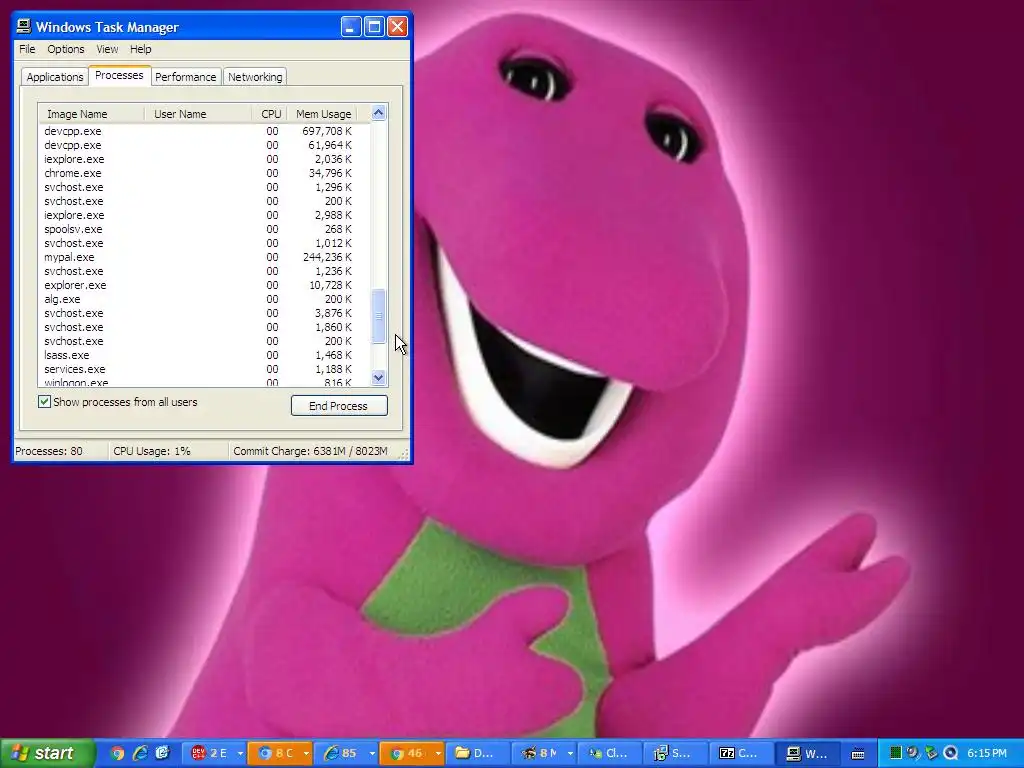Screen dimensions: 1024x768
Task: Click the Task Manager title bar icon
Action: pos(24,26)
